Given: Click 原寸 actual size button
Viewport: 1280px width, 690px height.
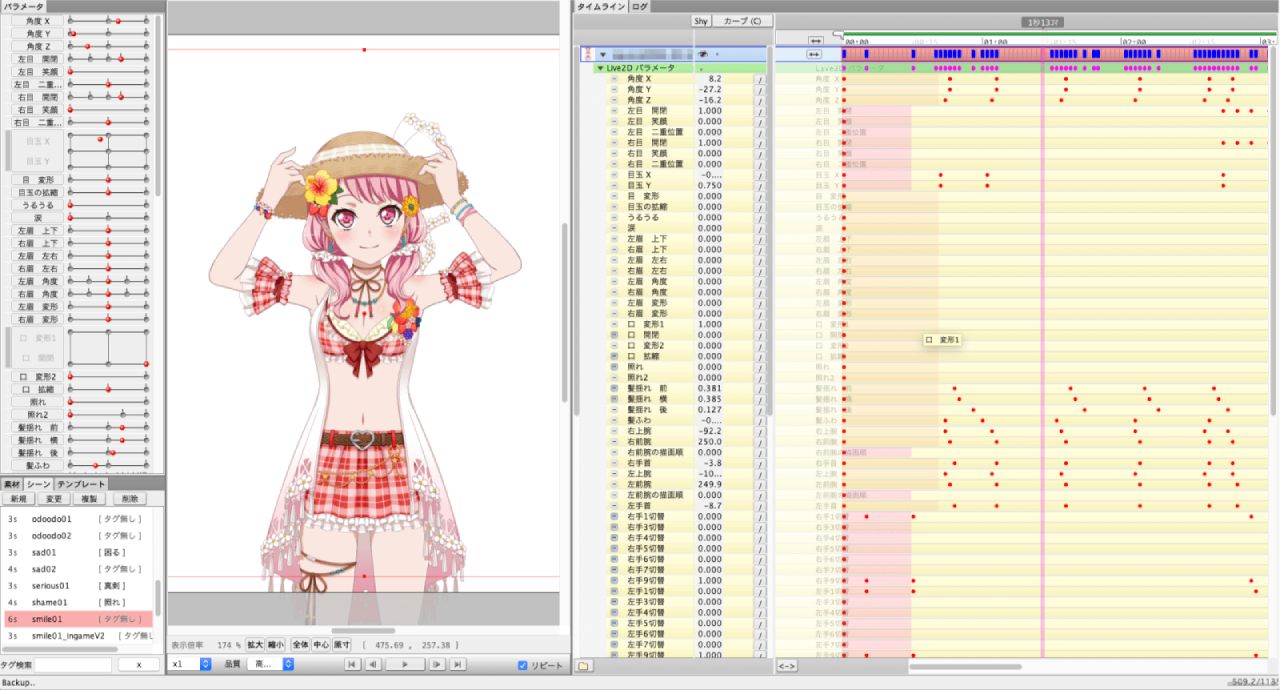Looking at the screenshot, I should (342, 645).
